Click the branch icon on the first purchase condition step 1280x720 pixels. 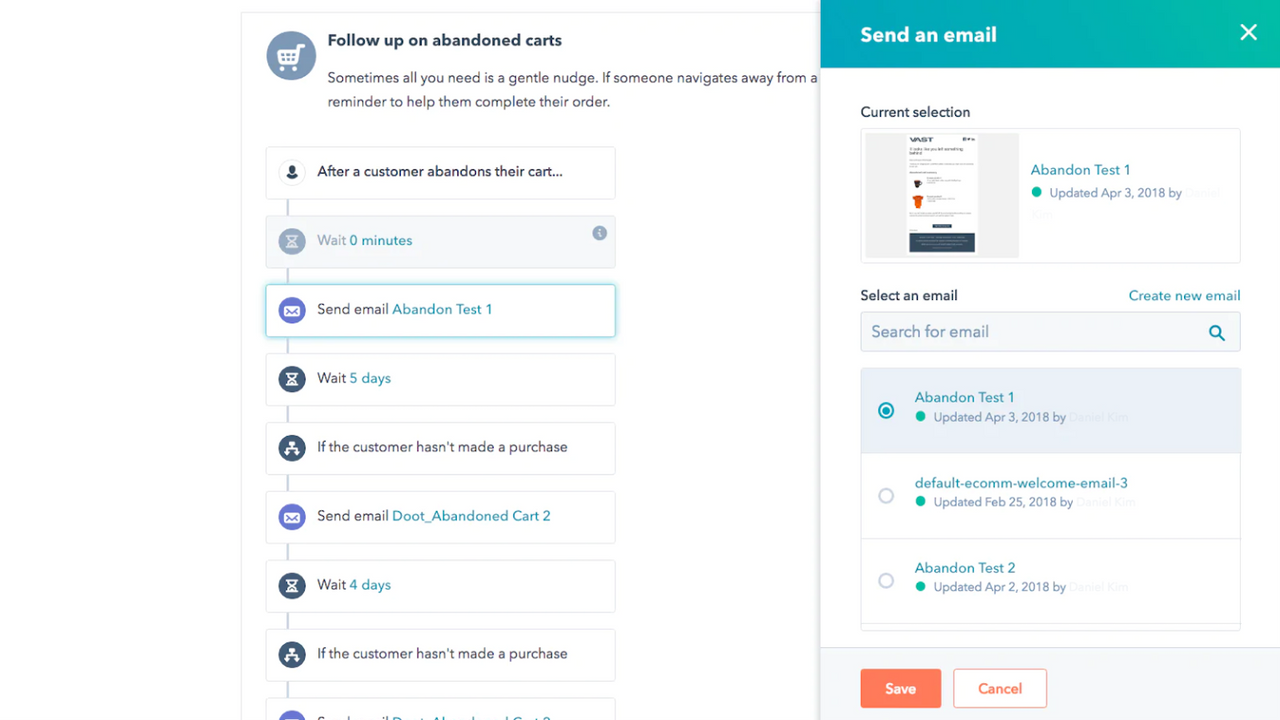coord(291,448)
